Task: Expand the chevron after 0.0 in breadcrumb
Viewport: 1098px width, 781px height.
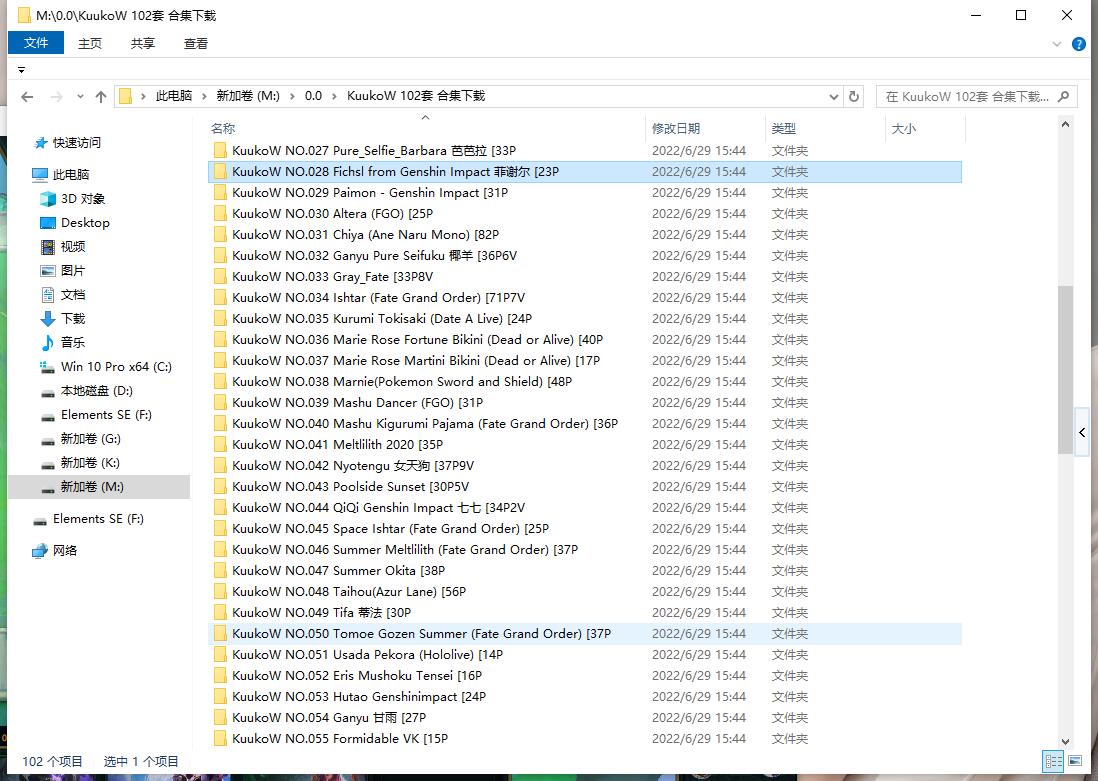Action: 335,97
